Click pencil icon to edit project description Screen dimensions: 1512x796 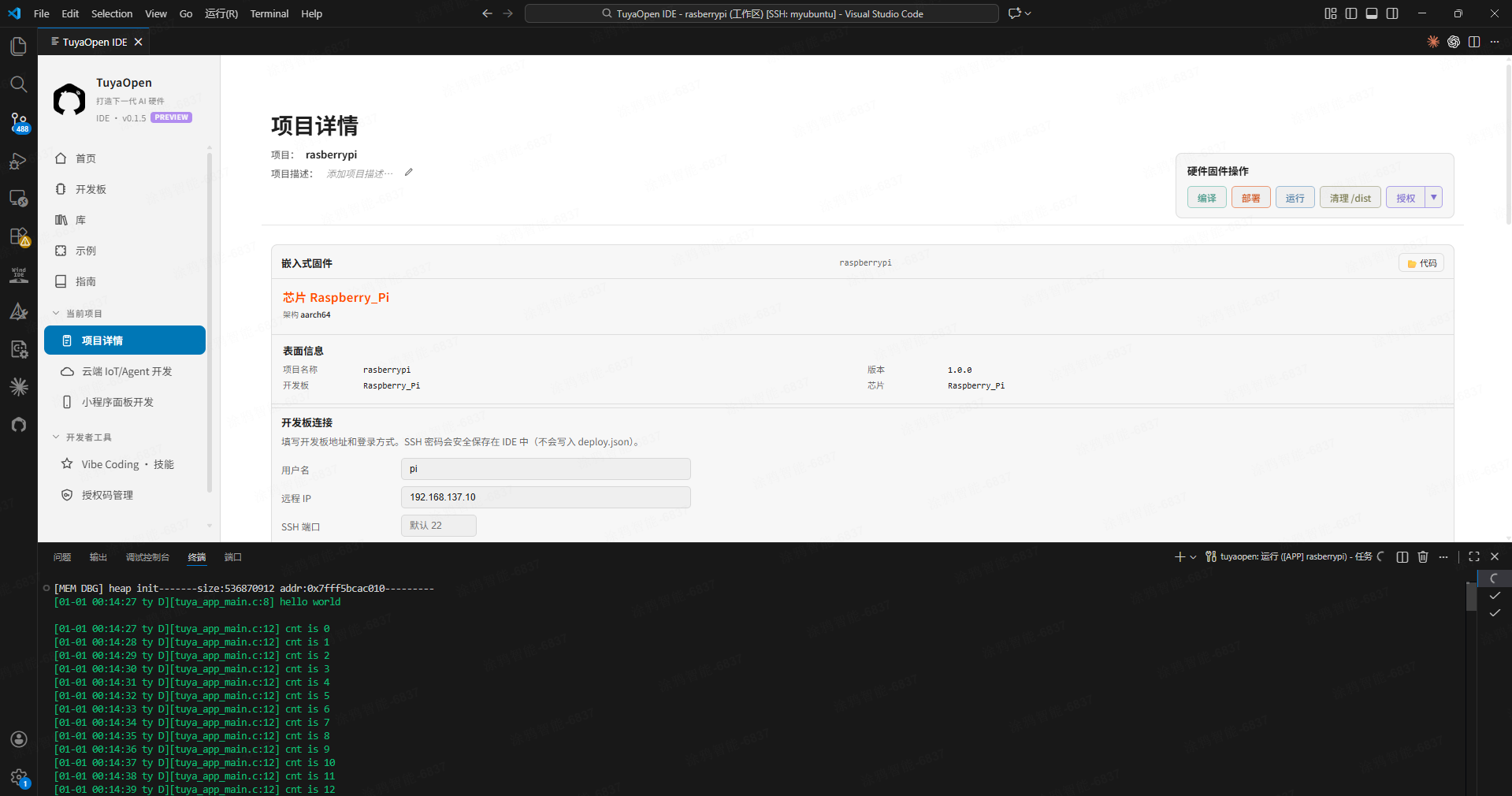point(408,173)
